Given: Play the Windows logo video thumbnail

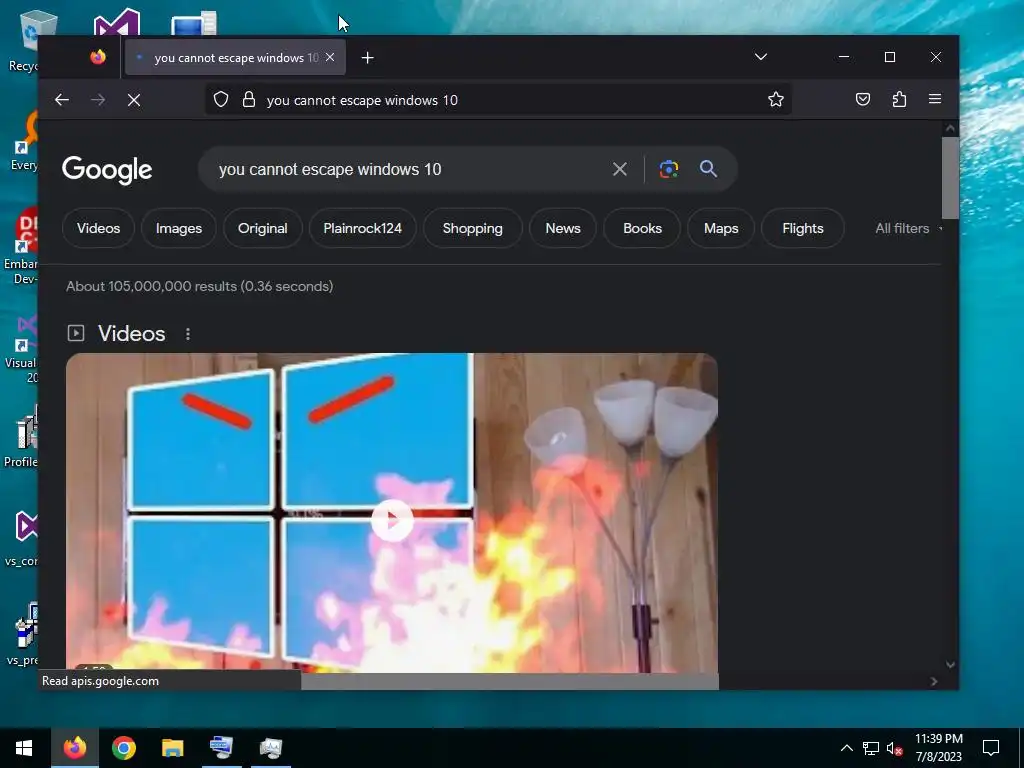Looking at the screenshot, I should click(x=392, y=520).
